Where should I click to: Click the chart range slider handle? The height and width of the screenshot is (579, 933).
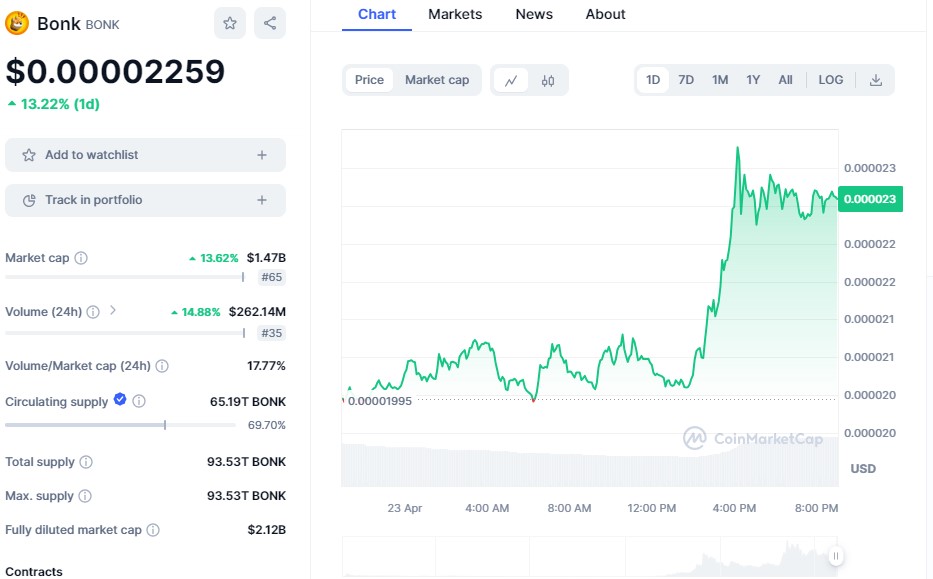[836, 556]
